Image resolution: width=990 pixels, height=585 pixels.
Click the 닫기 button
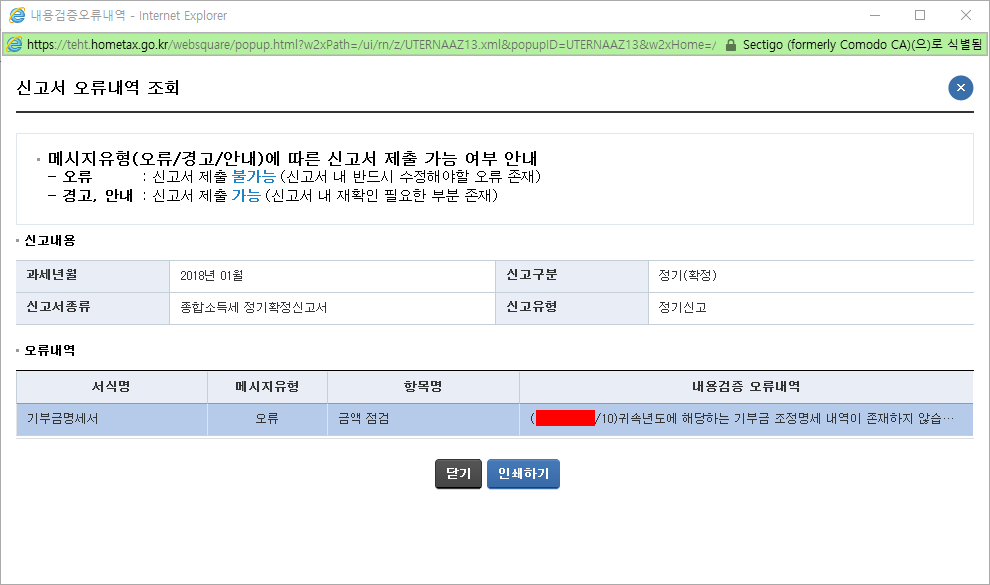[458, 474]
